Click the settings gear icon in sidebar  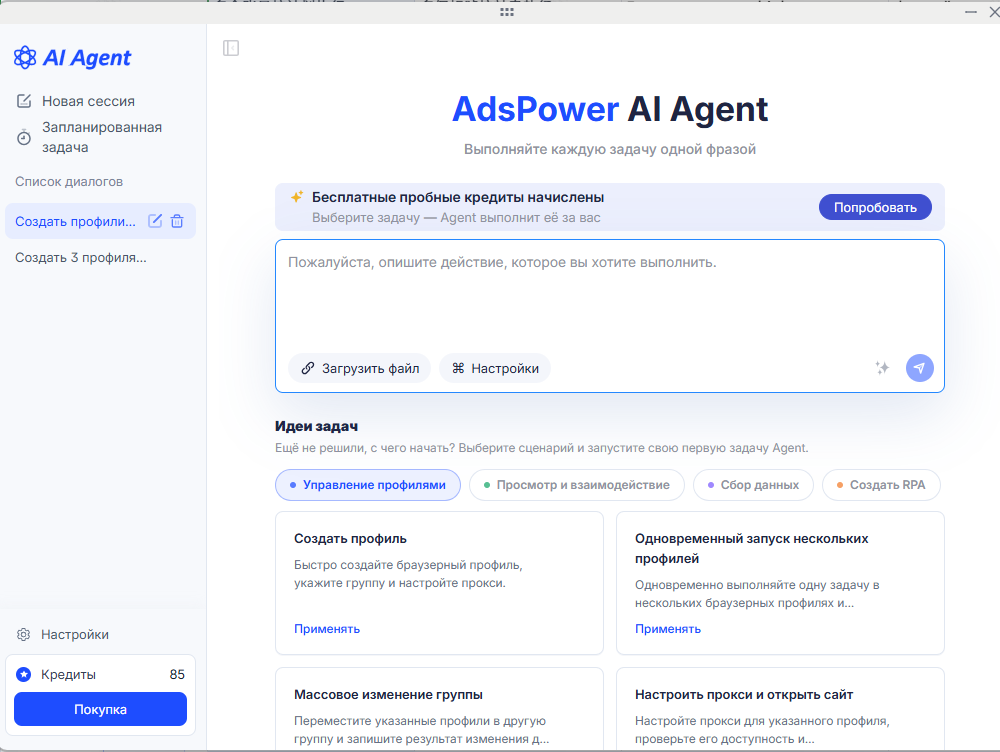[x=24, y=635]
